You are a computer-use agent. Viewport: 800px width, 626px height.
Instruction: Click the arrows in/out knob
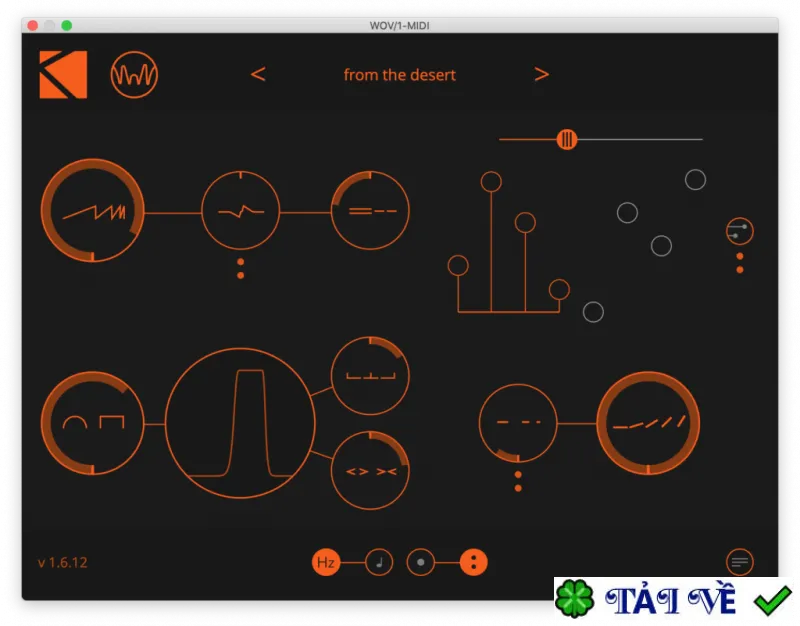370,470
